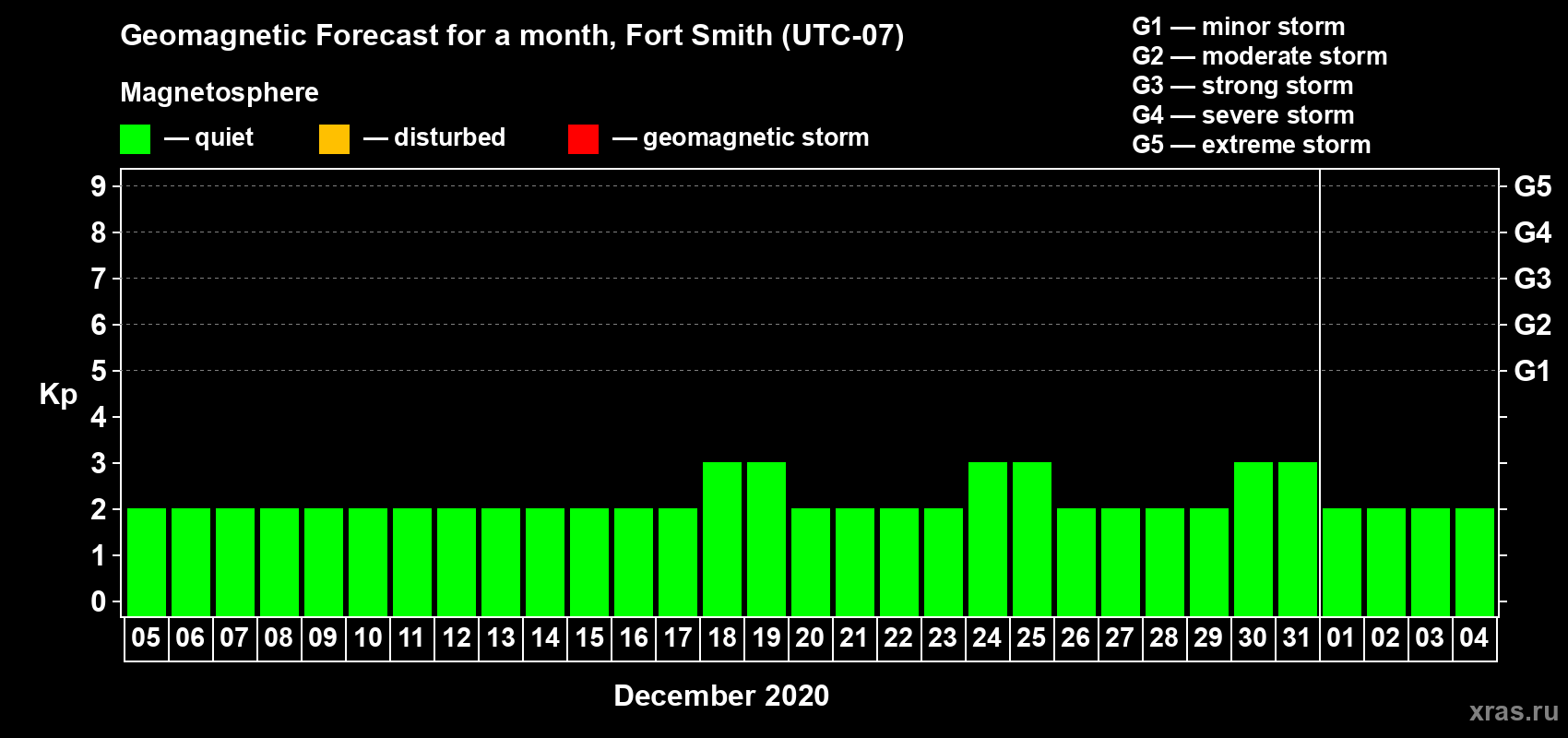Click the Magnetosphere heading
This screenshot has height=738, width=1568.
click(x=220, y=92)
